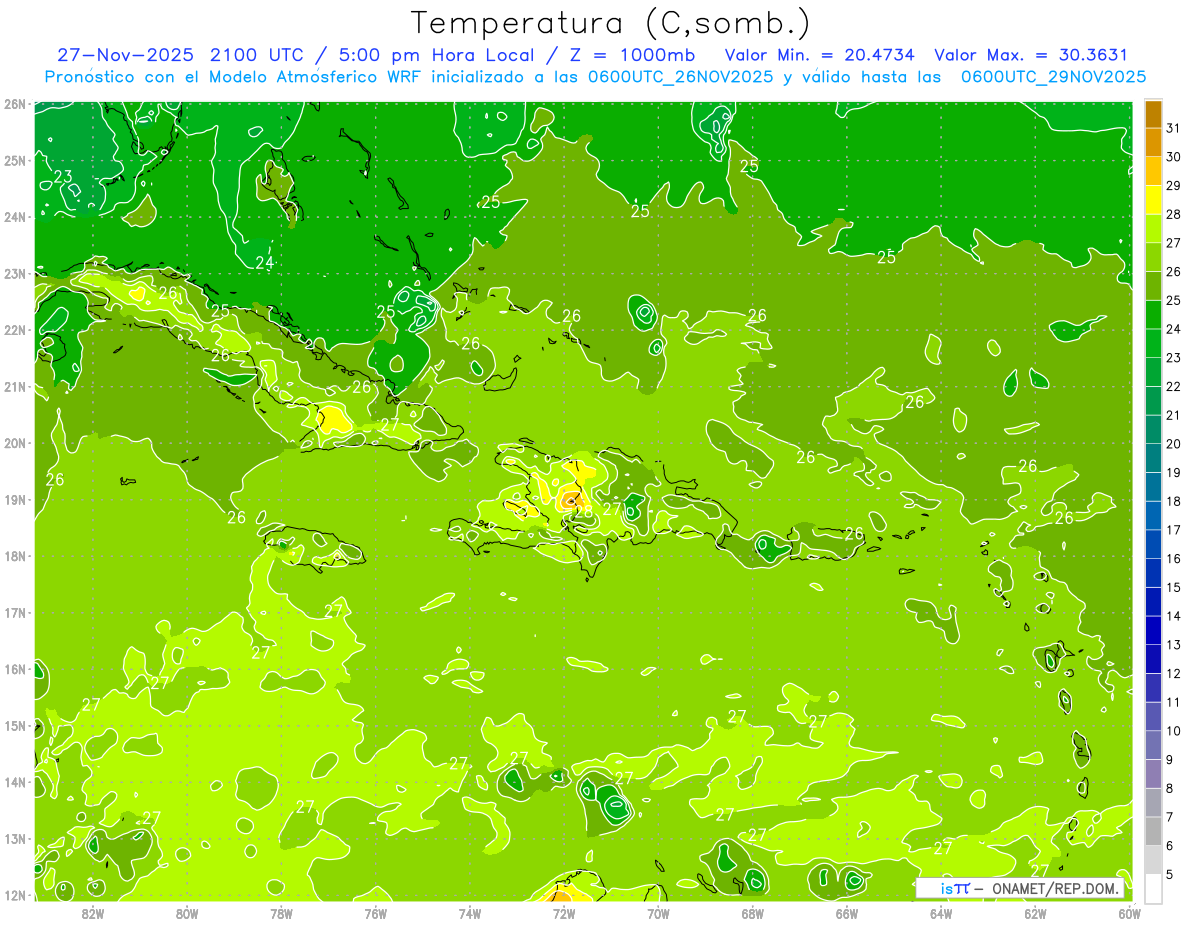Click the title 'Temperatura (C,somb.)'
Image resolution: width=1200 pixels, height=927 pixels.
click(610, 23)
